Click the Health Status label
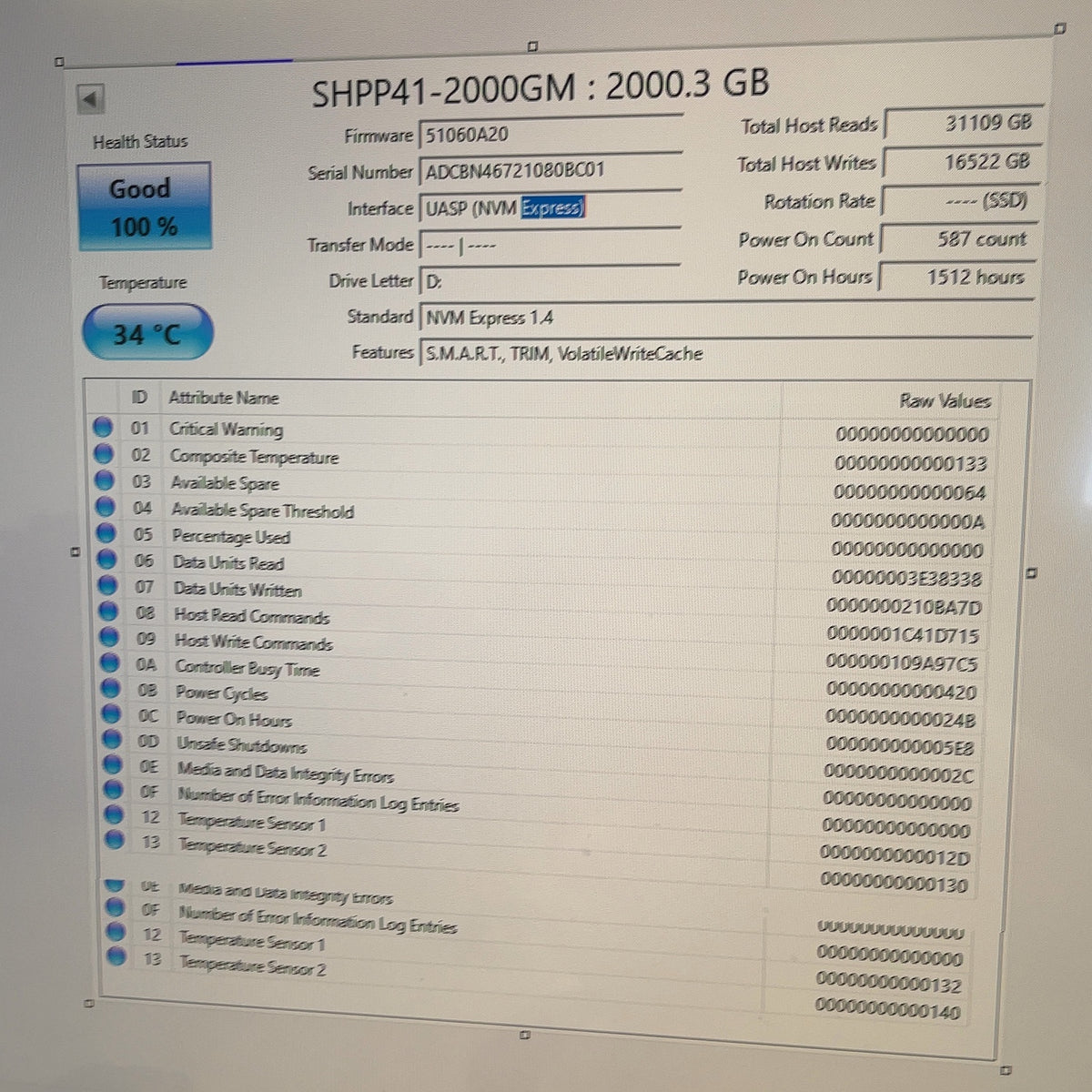 pos(140,142)
